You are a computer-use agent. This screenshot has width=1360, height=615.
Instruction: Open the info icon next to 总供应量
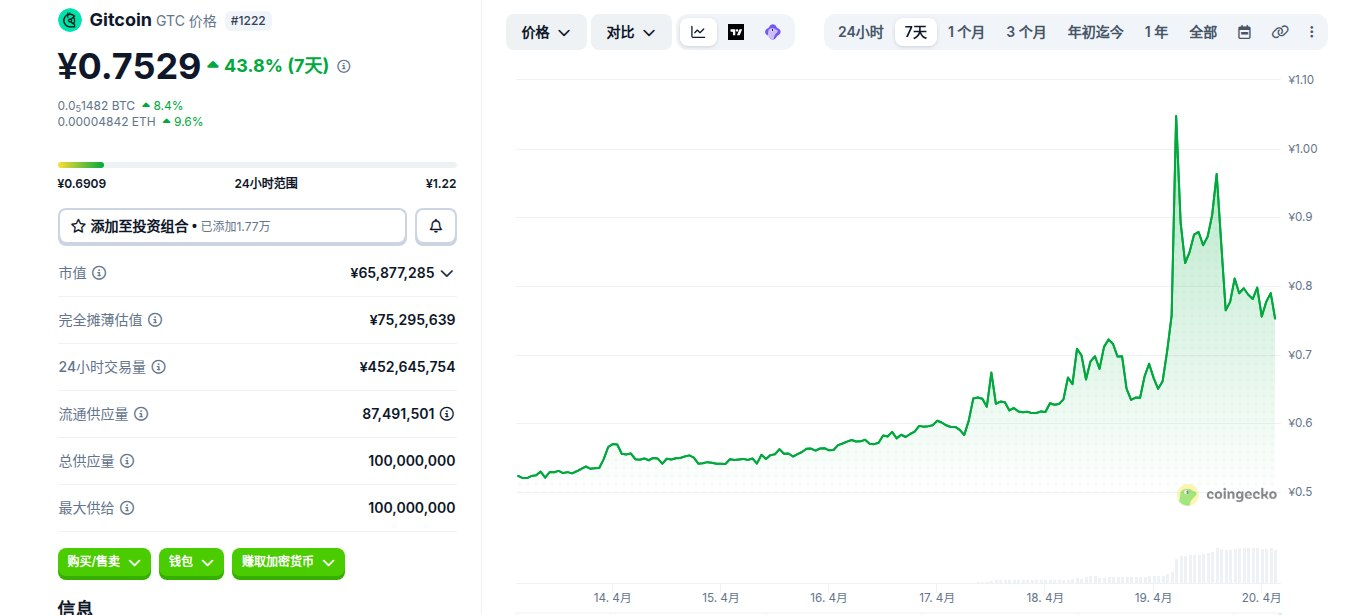coord(127,461)
